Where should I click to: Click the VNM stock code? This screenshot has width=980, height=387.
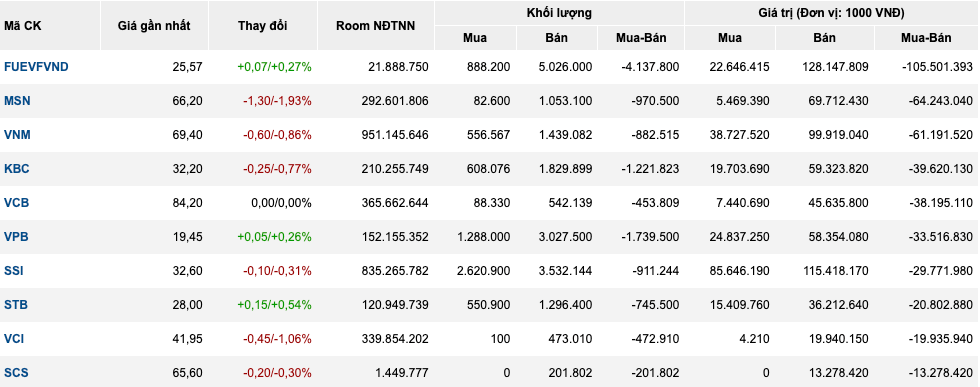(18, 134)
